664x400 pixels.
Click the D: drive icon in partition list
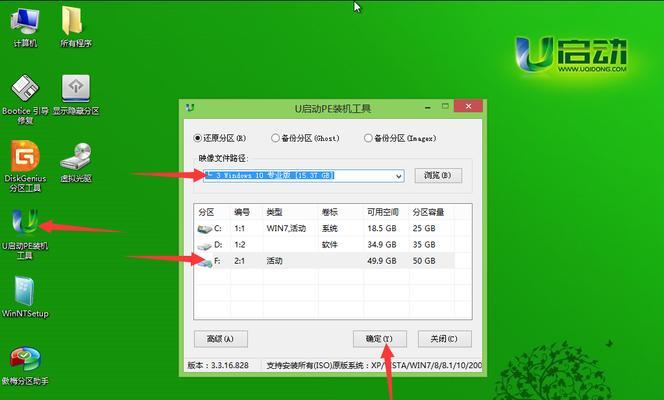coord(205,245)
